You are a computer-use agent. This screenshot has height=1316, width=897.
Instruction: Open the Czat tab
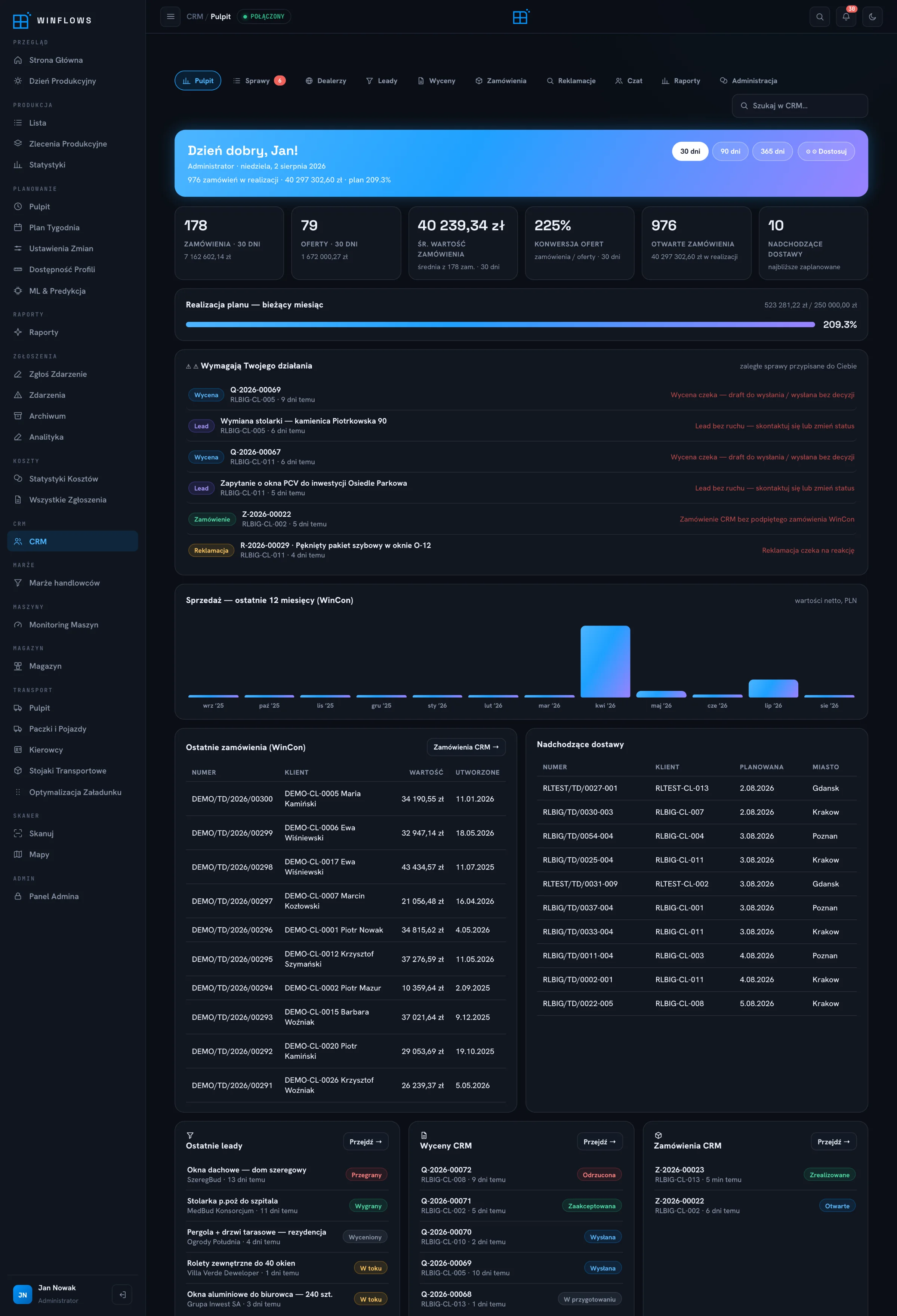pyautogui.click(x=629, y=81)
